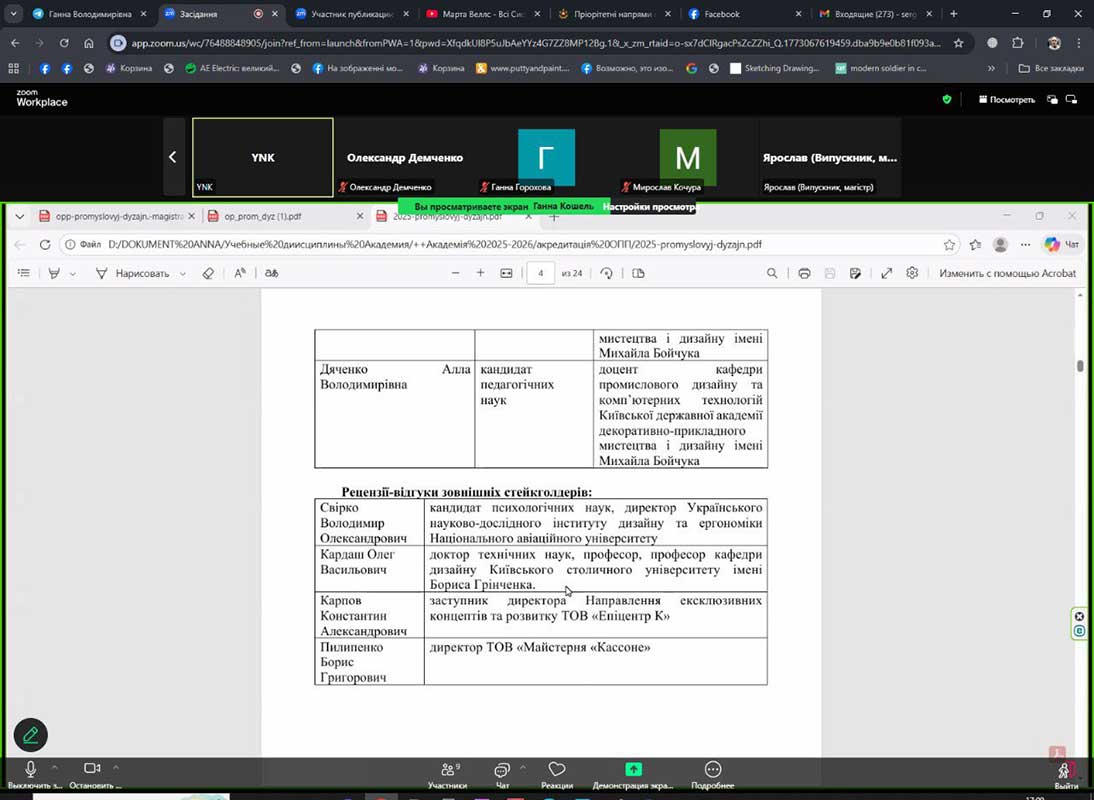Open the Чат chat panel
The image size is (1094, 800).
tap(502, 770)
